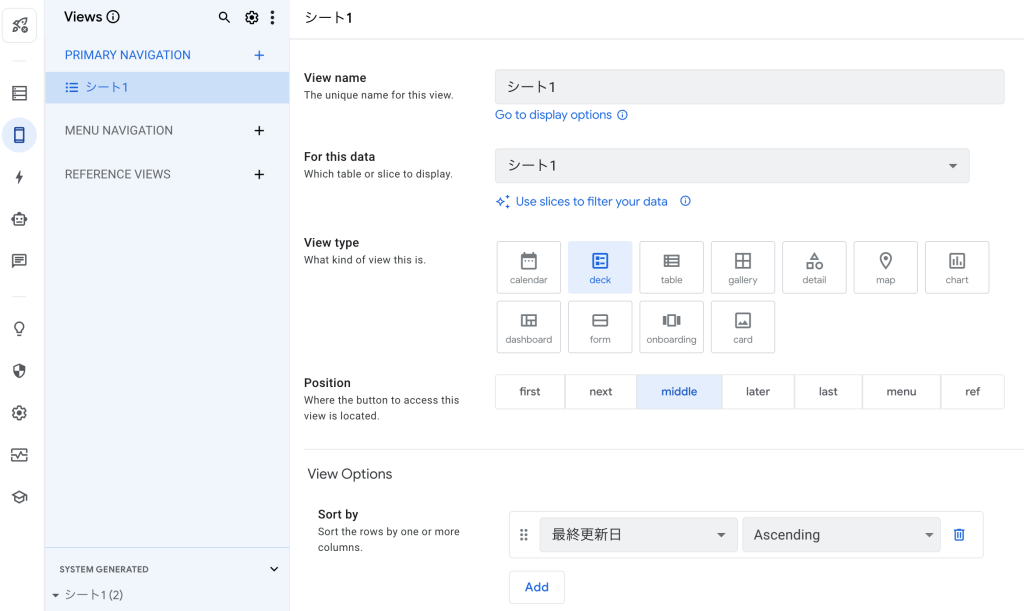
Task: Set position to last
Action: (828, 392)
